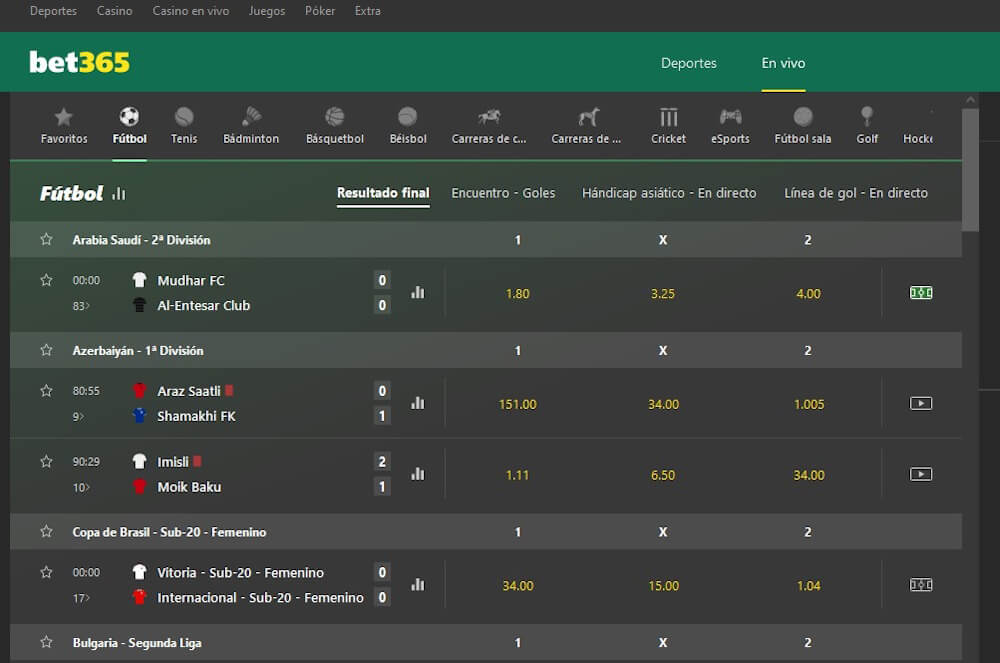Click the scrollbar up arrow
Screen dimensions: 1000x663
click(x=970, y=99)
